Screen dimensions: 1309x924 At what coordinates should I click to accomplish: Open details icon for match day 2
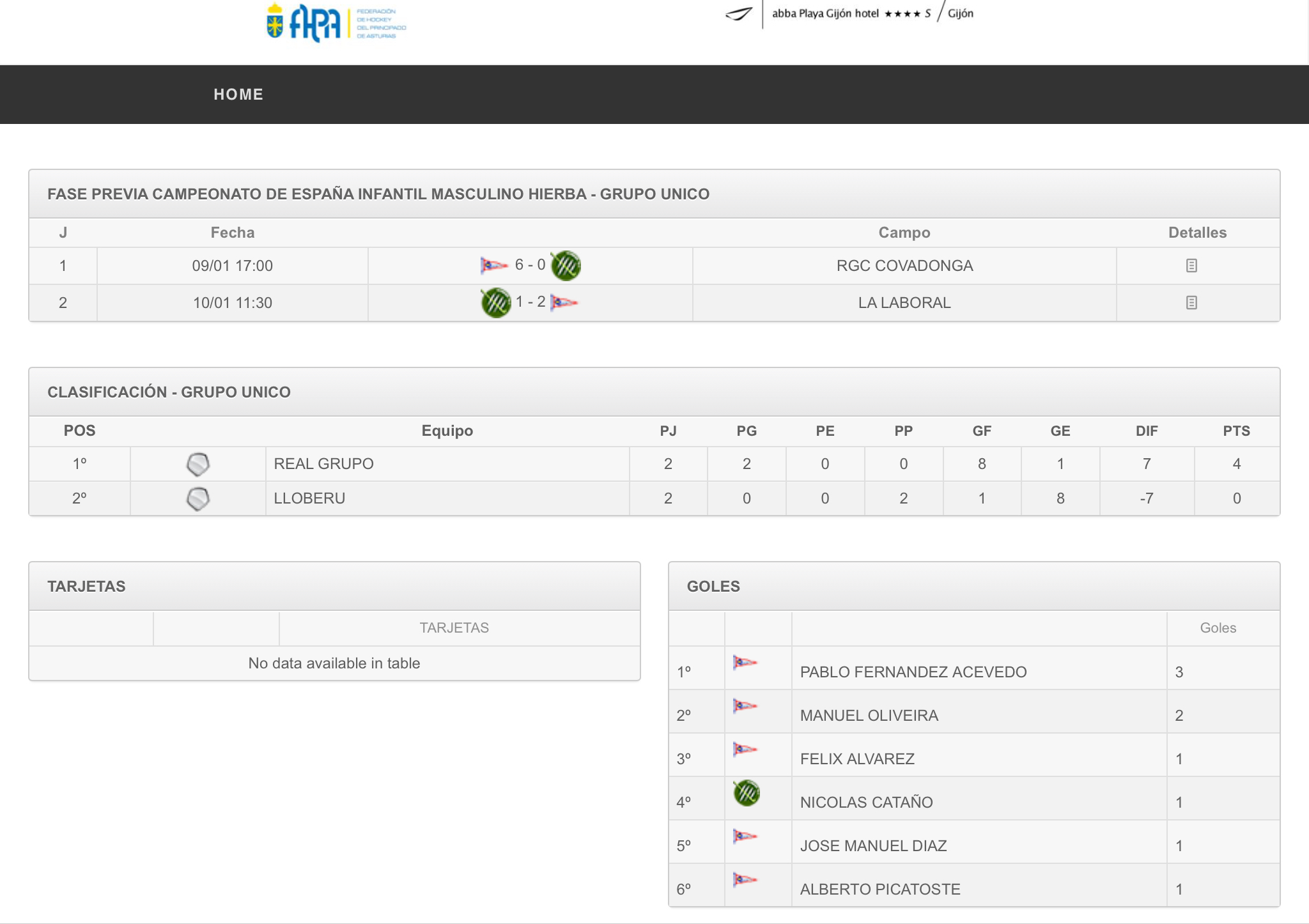pyautogui.click(x=1191, y=303)
